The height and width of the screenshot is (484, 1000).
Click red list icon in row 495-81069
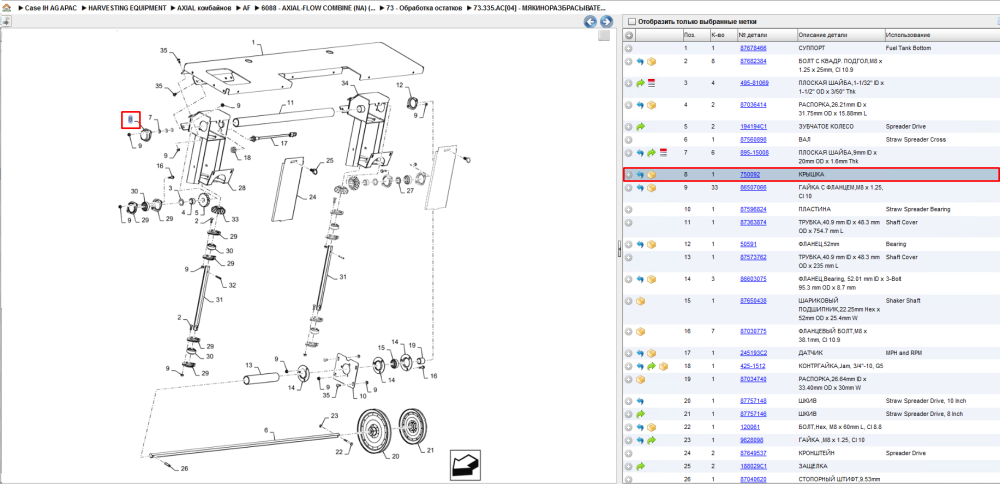coord(652,83)
